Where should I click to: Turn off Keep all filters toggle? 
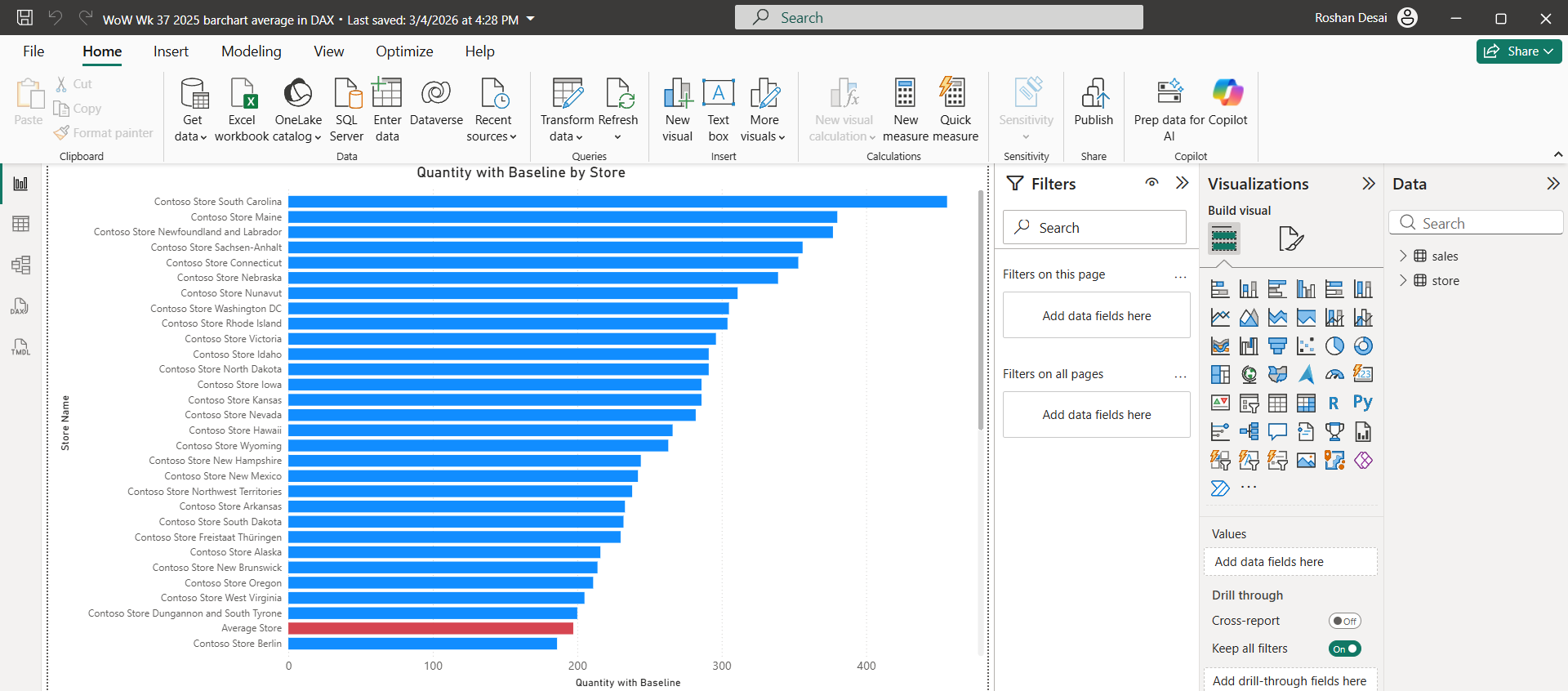coord(1344,649)
